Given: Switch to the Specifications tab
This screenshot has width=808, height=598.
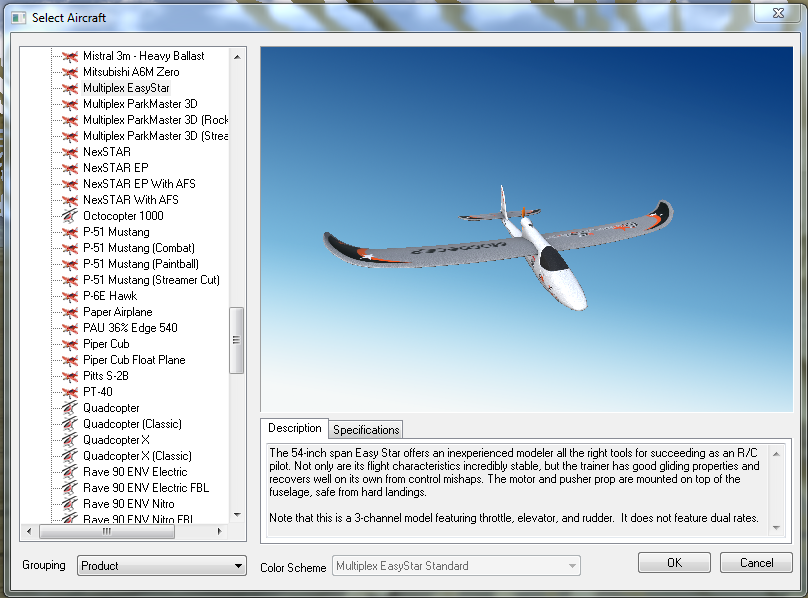Looking at the screenshot, I should click(x=366, y=429).
